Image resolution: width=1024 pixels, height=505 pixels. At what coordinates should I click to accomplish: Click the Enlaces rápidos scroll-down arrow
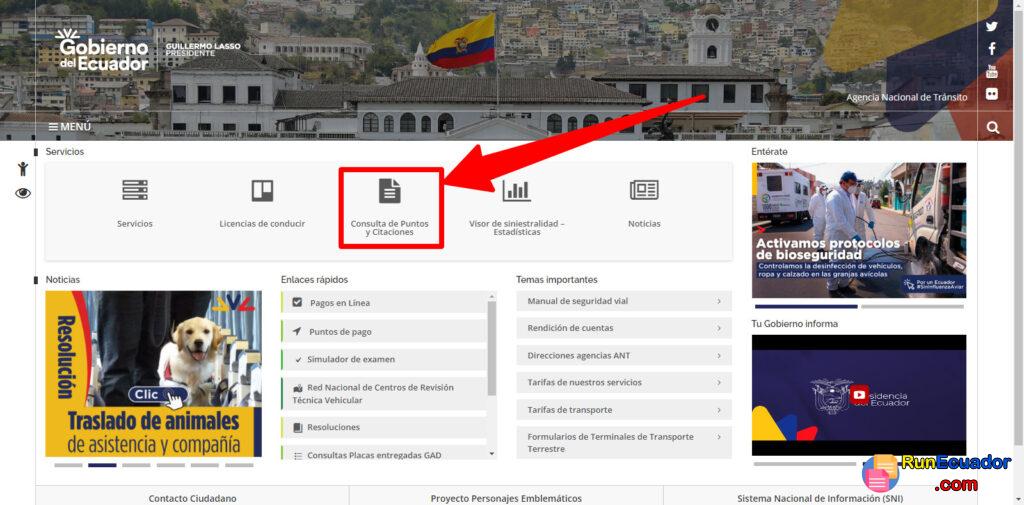pos(492,454)
